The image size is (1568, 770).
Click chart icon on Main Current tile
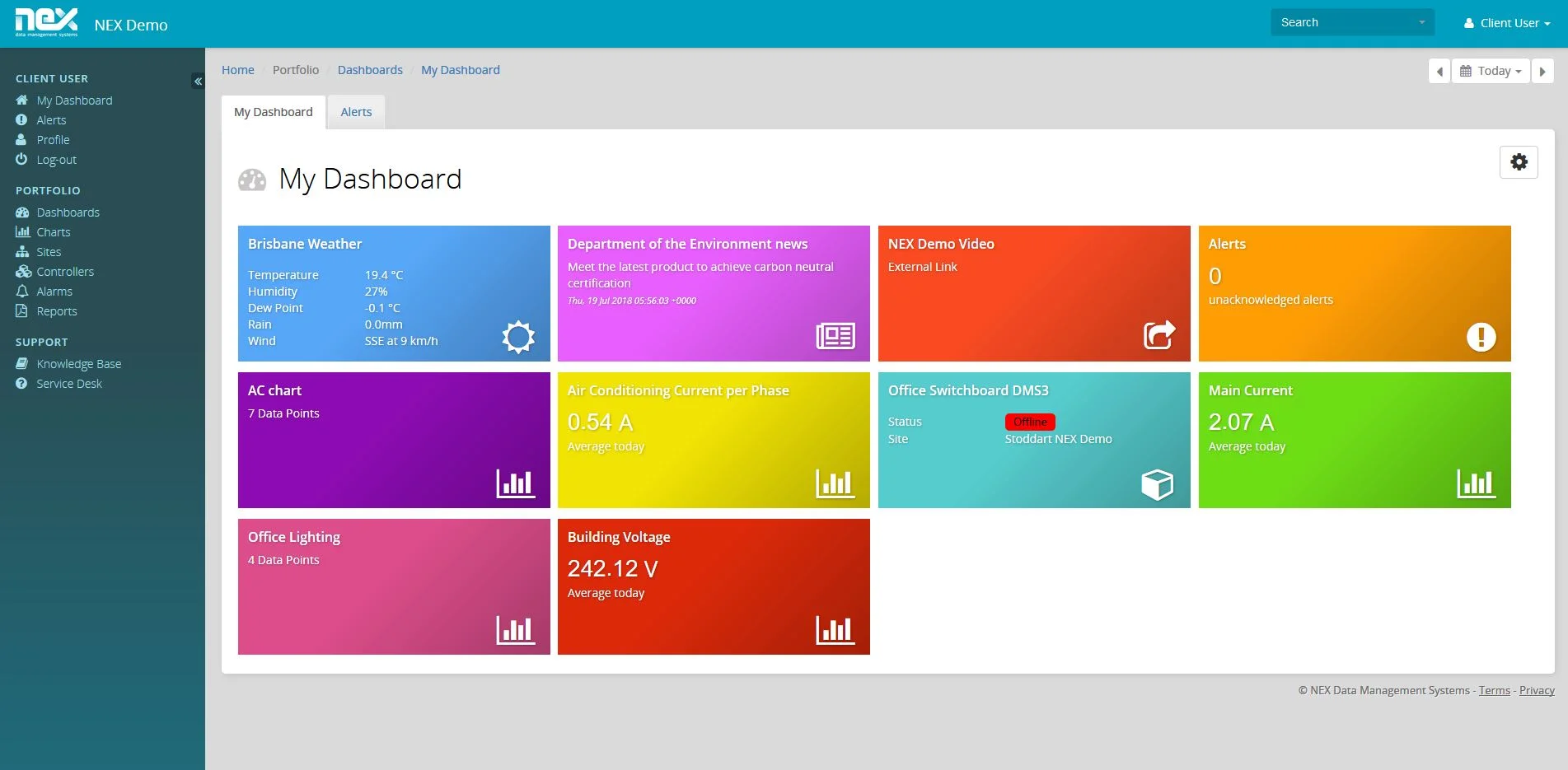(1477, 483)
